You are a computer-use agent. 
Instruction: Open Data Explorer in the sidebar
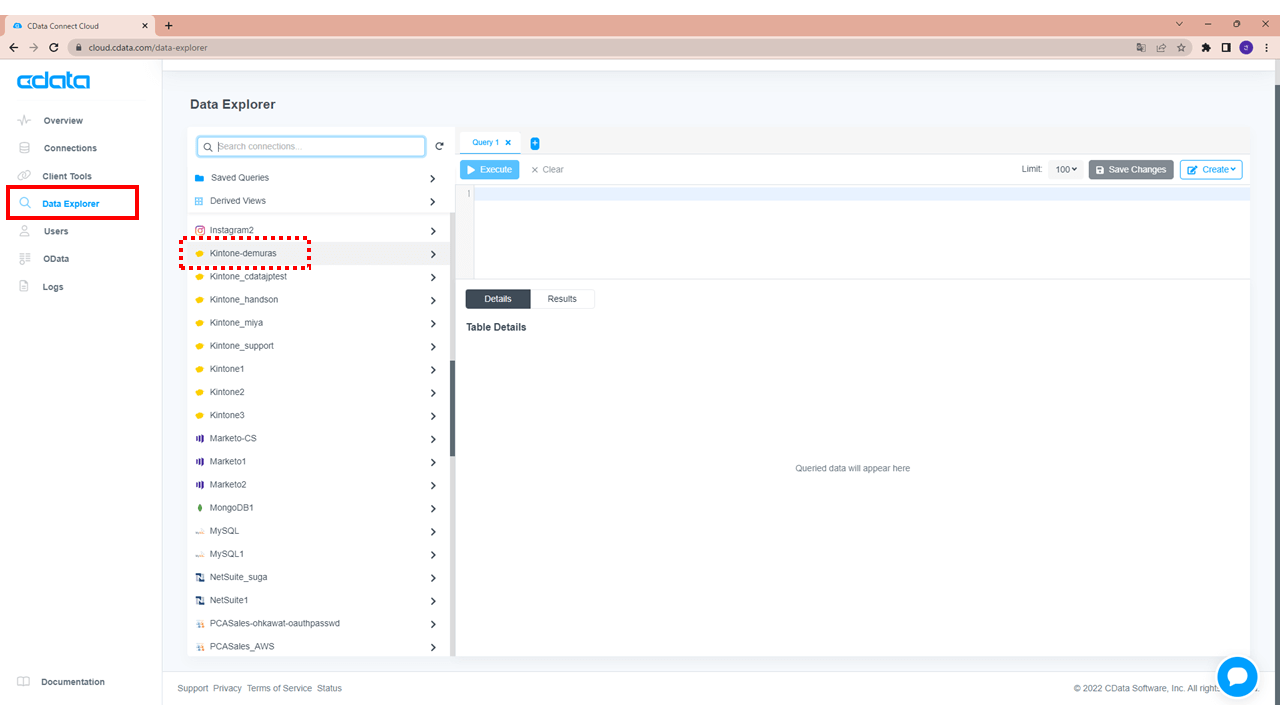pyautogui.click(x=71, y=204)
